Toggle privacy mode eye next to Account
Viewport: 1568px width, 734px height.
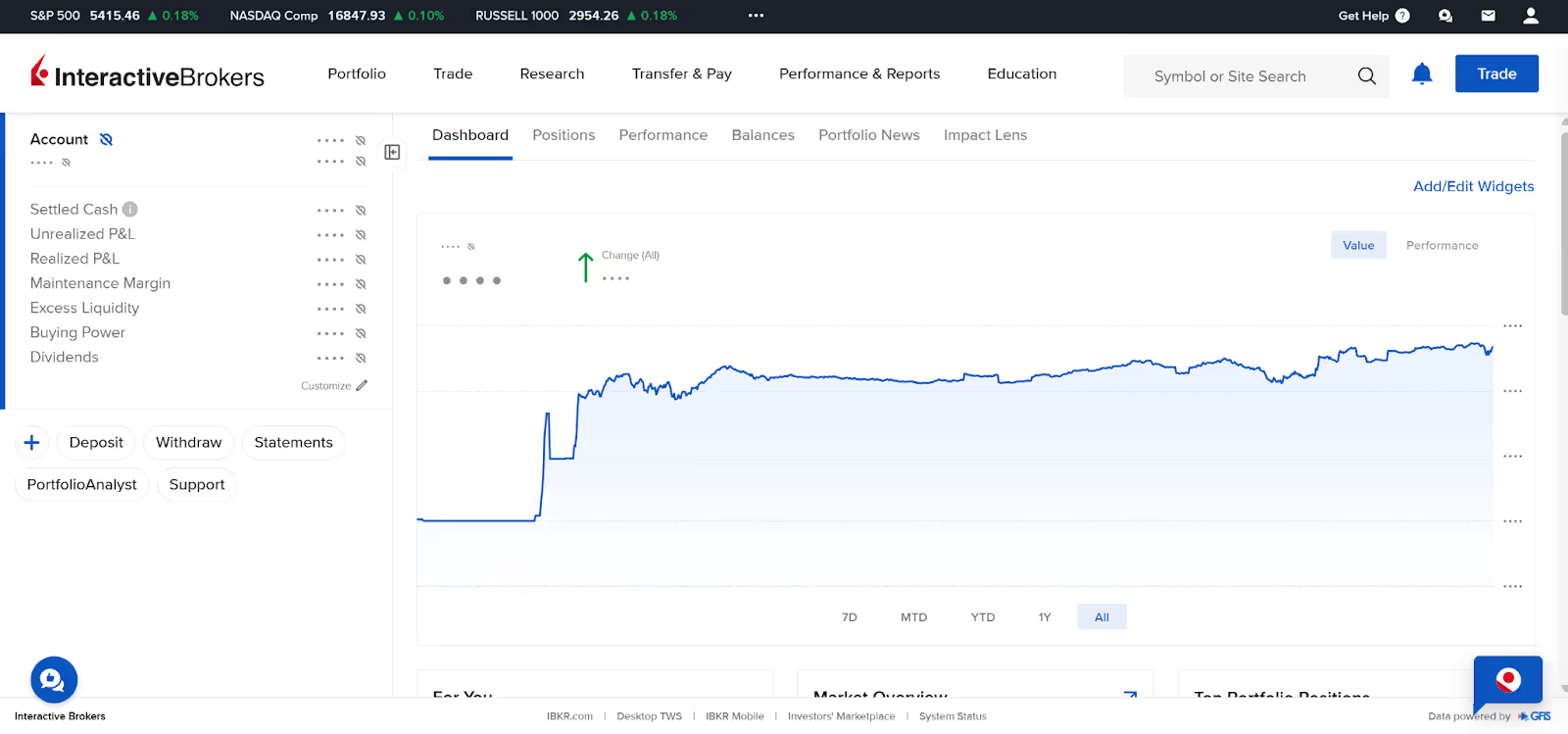point(106,139)
